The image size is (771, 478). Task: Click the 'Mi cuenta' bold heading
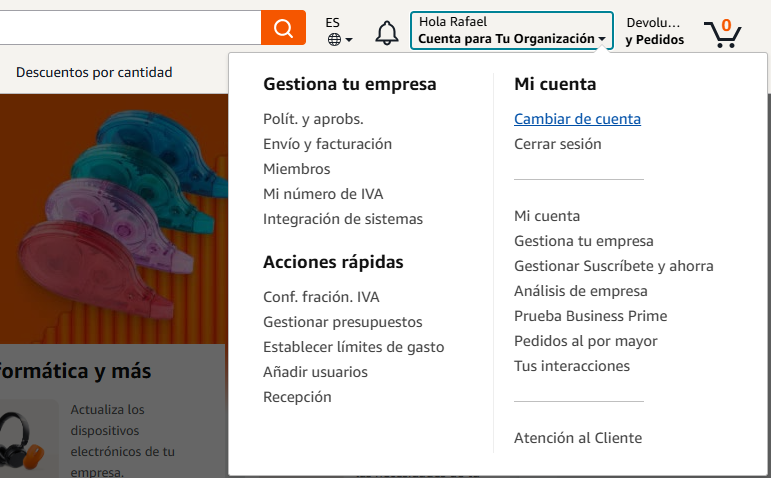point(555,84)
